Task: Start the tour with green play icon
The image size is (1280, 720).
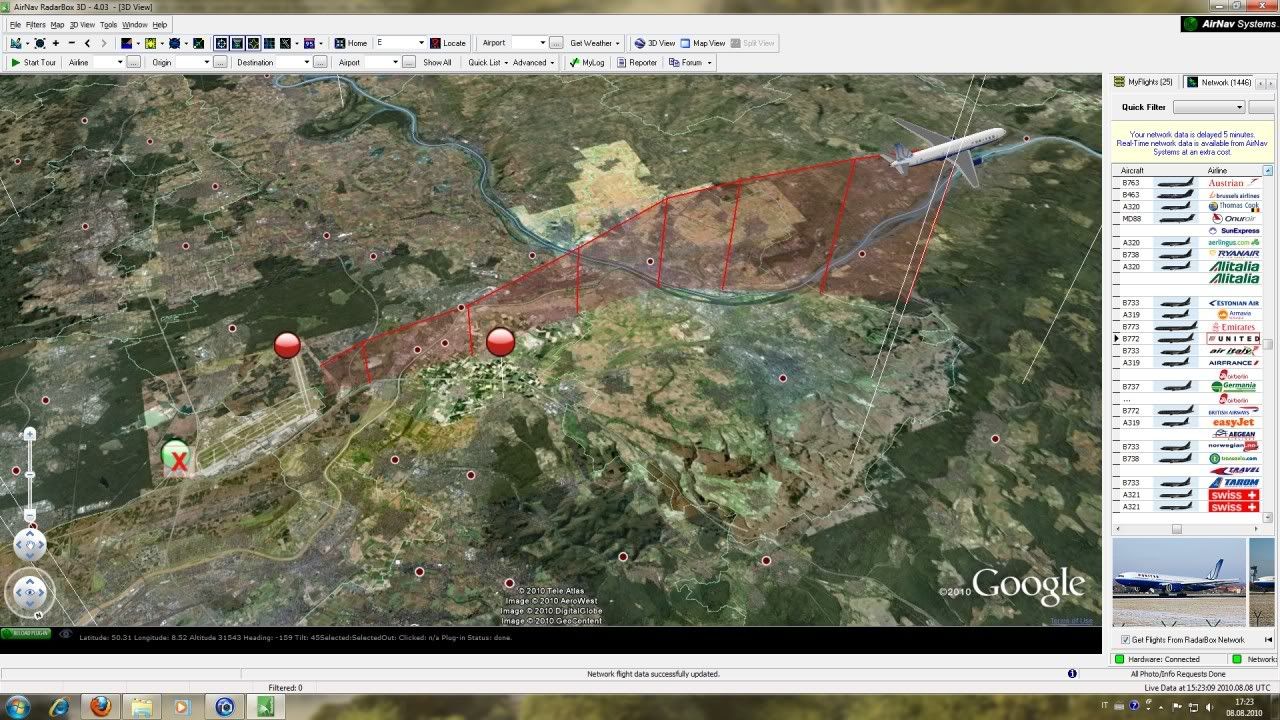Action: [16, 62]
